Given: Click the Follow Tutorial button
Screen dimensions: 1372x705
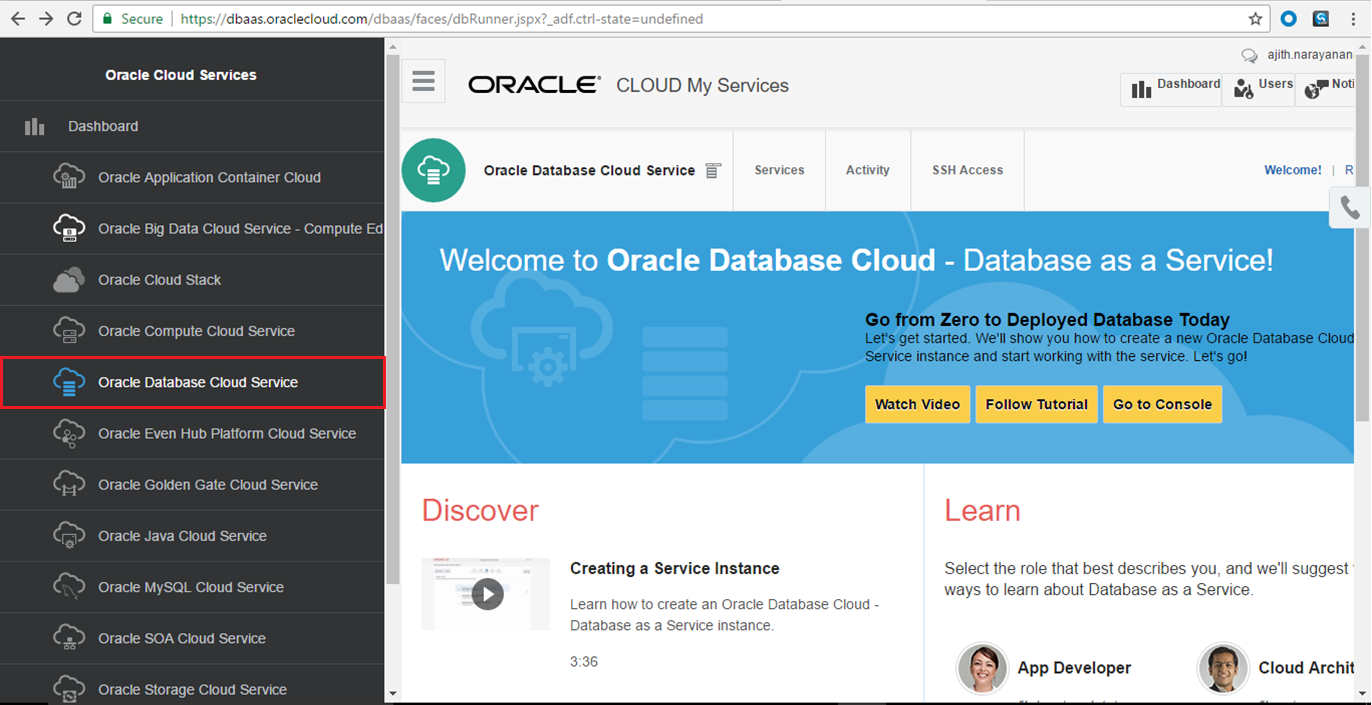Looking at the screenshot, I should point(1036,404).
